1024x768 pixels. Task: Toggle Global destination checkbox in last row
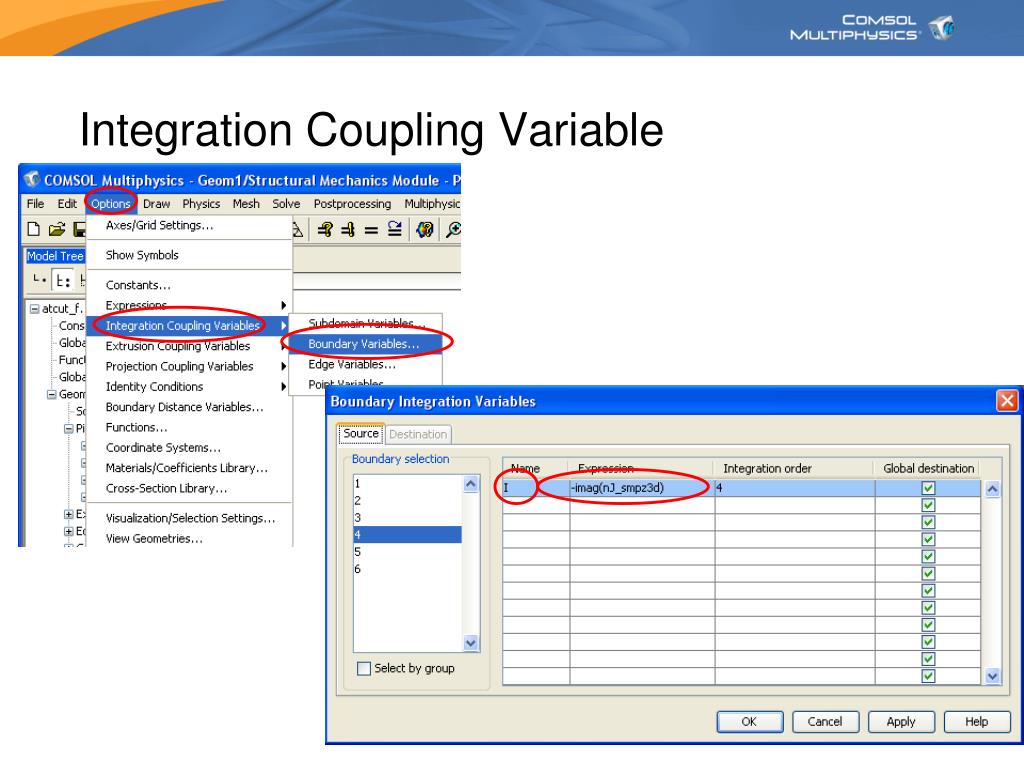tap(928, 676)
